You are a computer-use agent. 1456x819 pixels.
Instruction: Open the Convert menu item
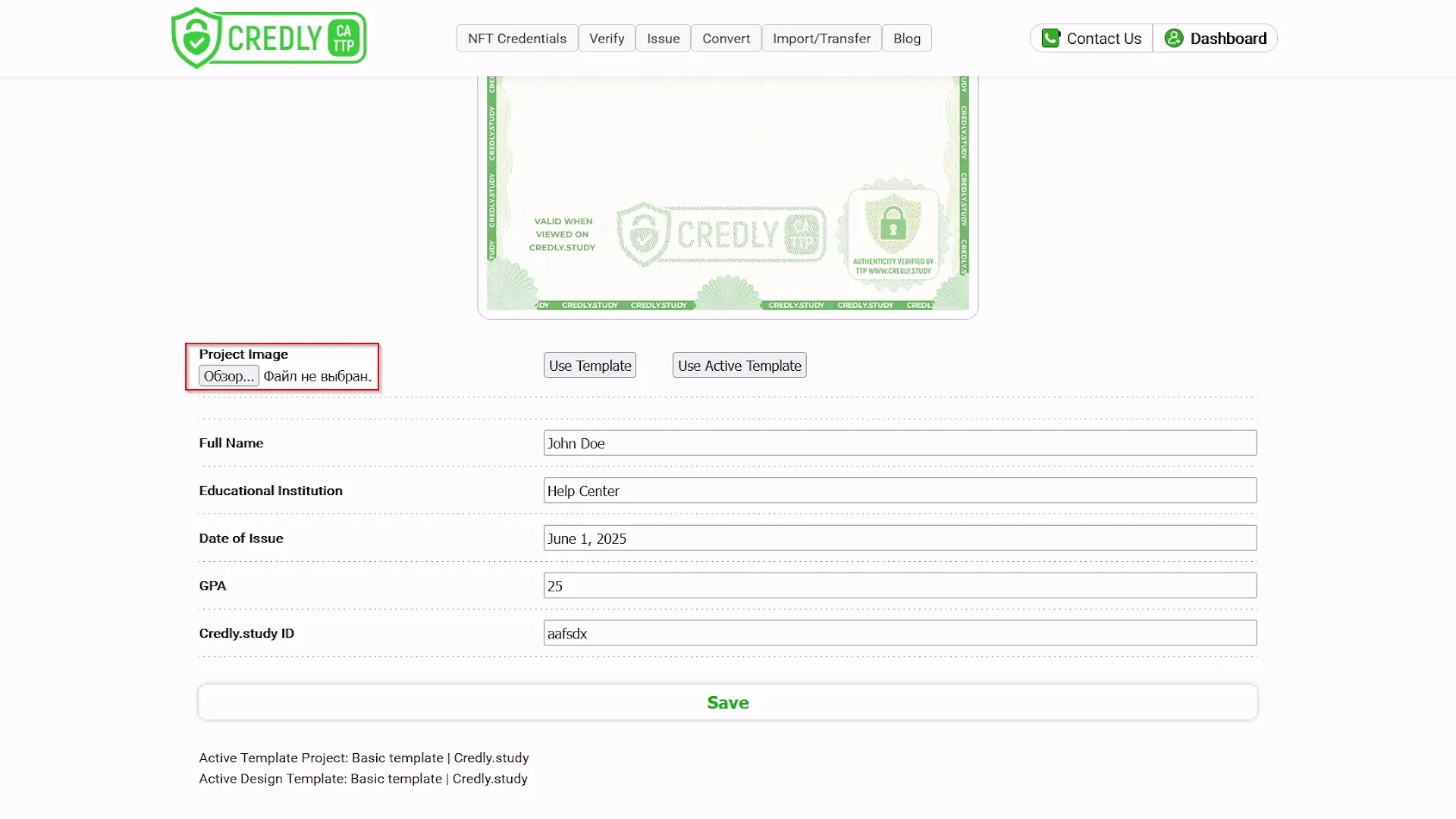[726, 38]
